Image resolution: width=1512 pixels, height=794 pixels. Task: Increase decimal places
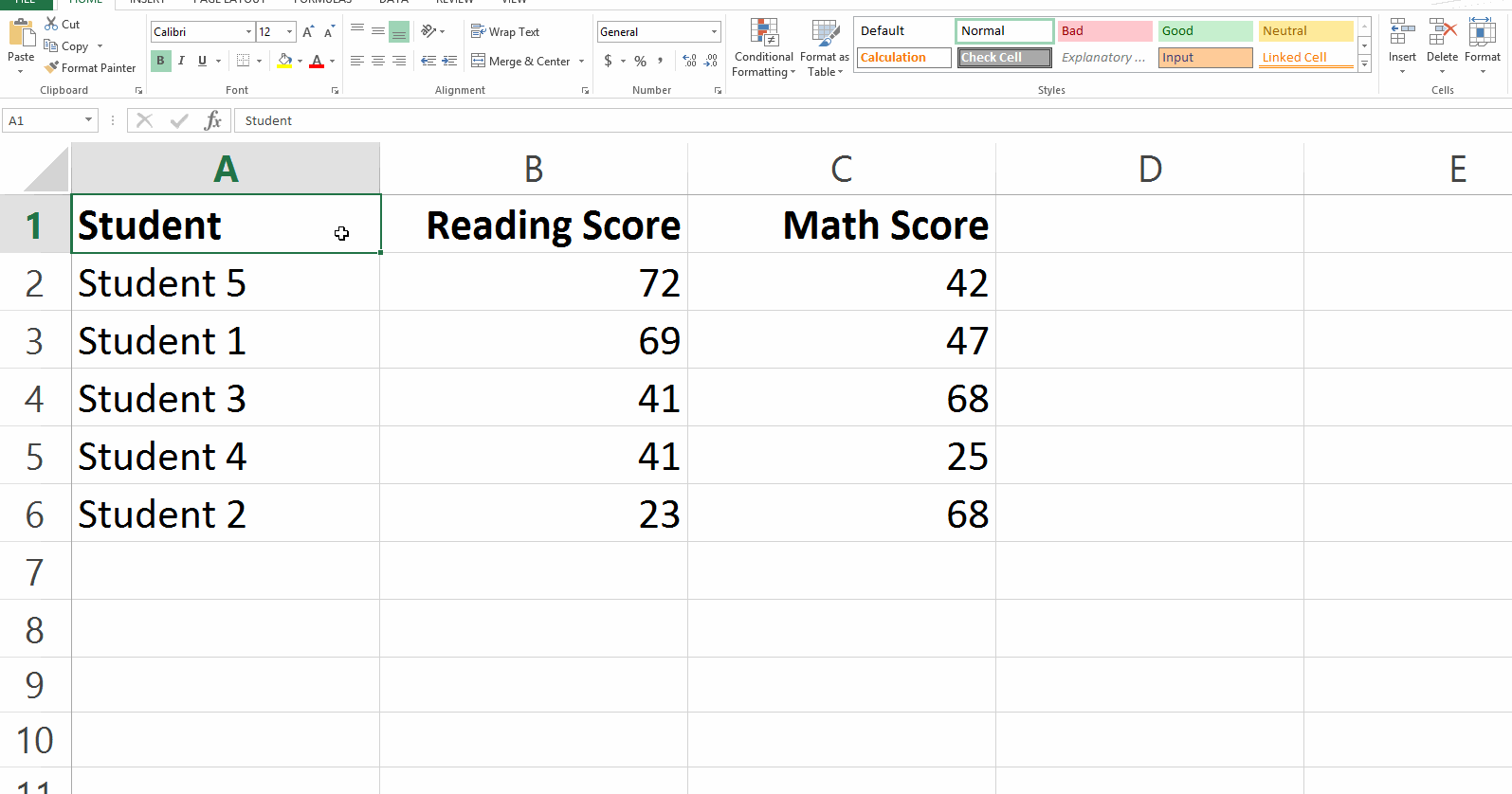point(690,61)
